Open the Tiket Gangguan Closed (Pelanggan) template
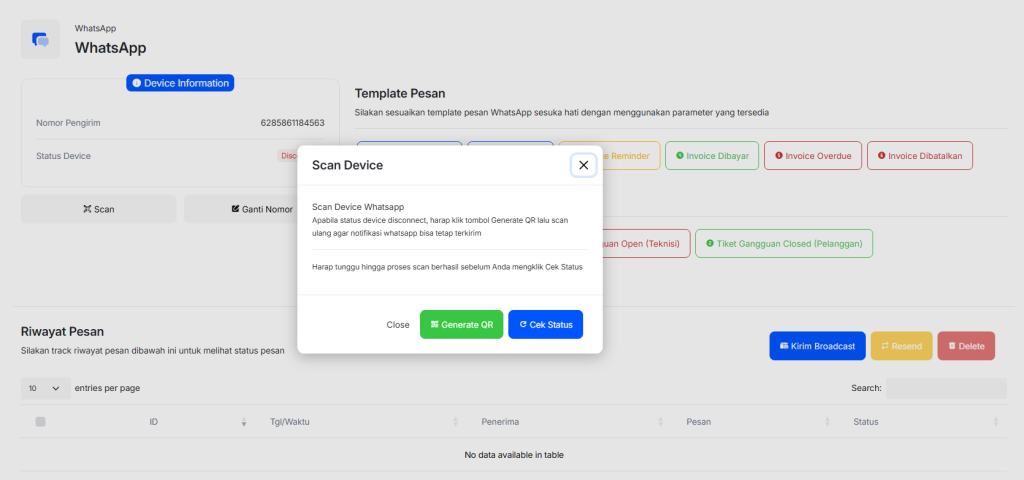This screenshot has width=1024, height=480. point(784,244)
